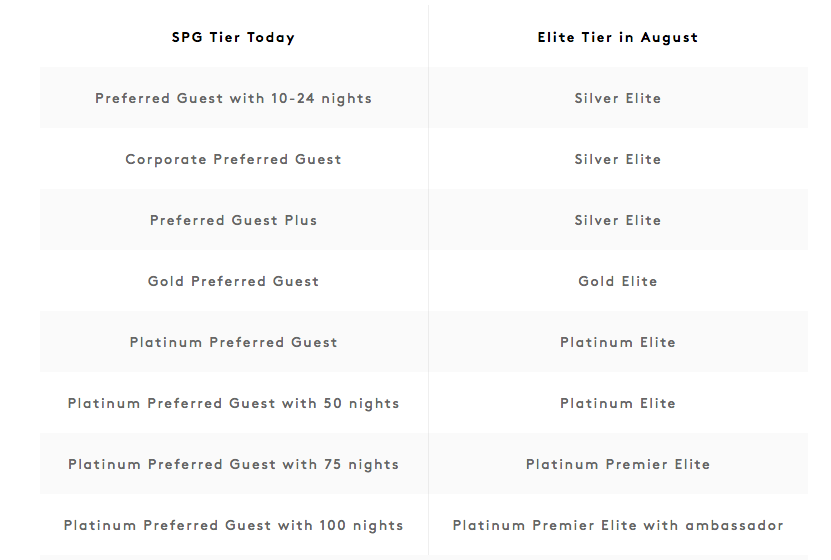Click the Elite Tier in August header
This screenshot has width=831, height=560.
click(618, 38)
